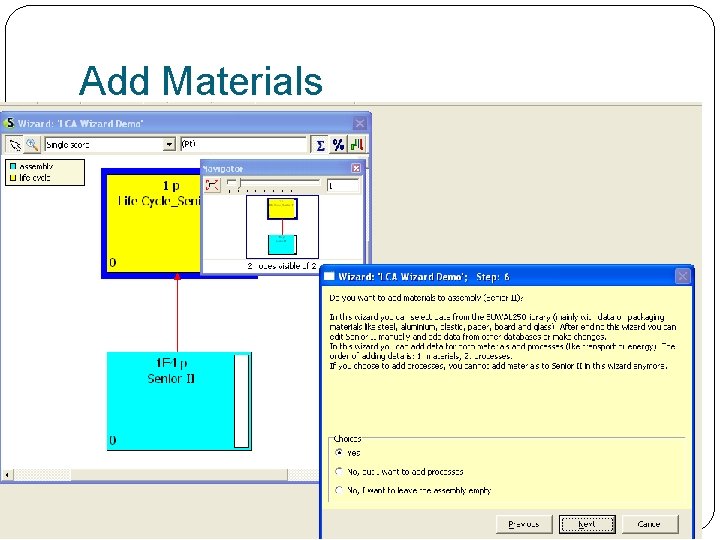720x540 pixels.
Task: Select the pointer arrow tool in toolbar
Action: (x=15, y=145)
